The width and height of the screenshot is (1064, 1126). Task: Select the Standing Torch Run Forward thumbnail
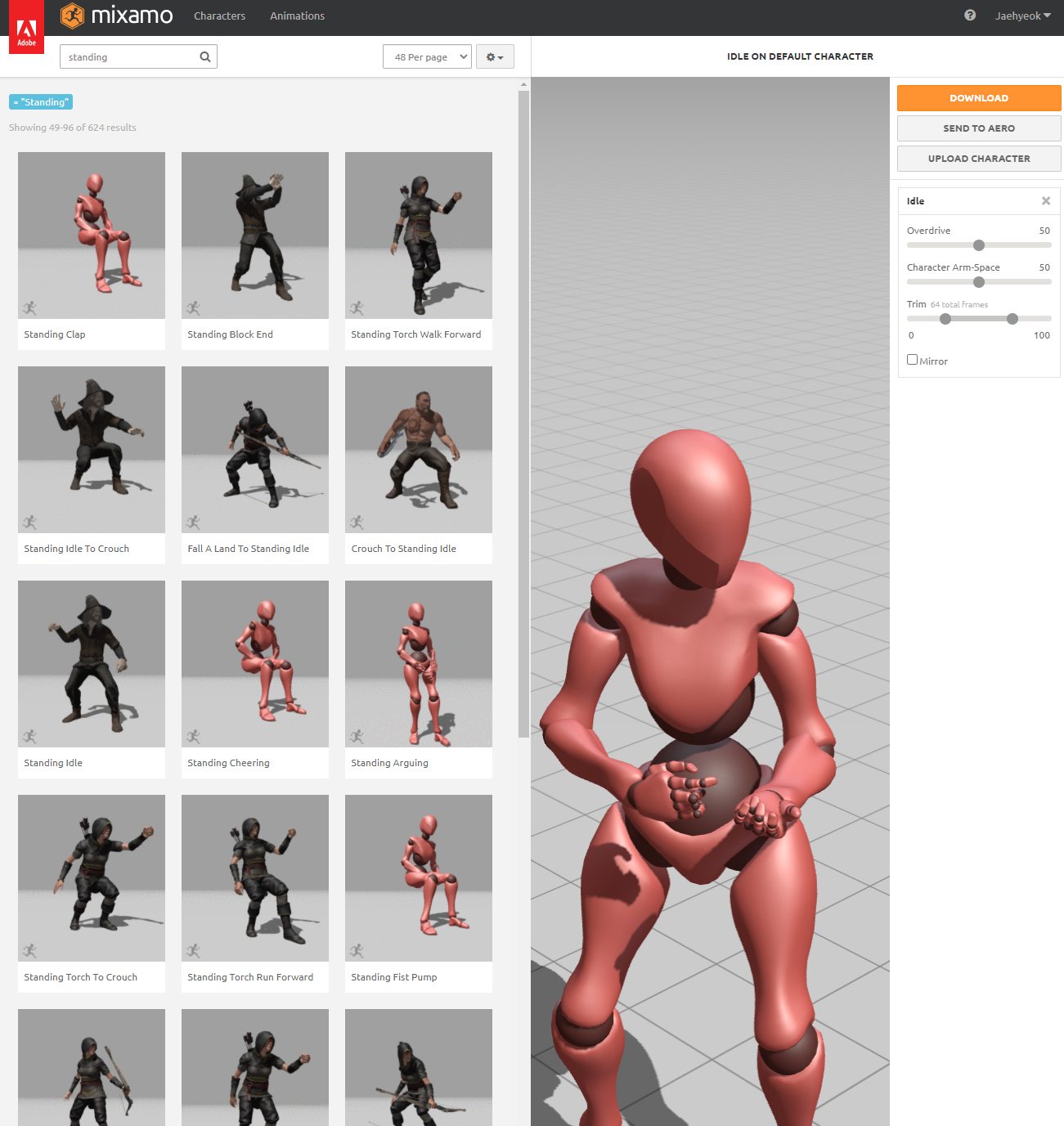pyautogui.click(x=255, y=878)
